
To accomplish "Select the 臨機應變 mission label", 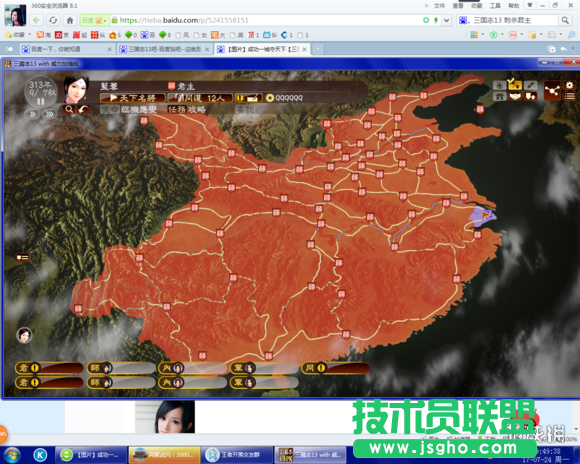I will pos(139,110).
